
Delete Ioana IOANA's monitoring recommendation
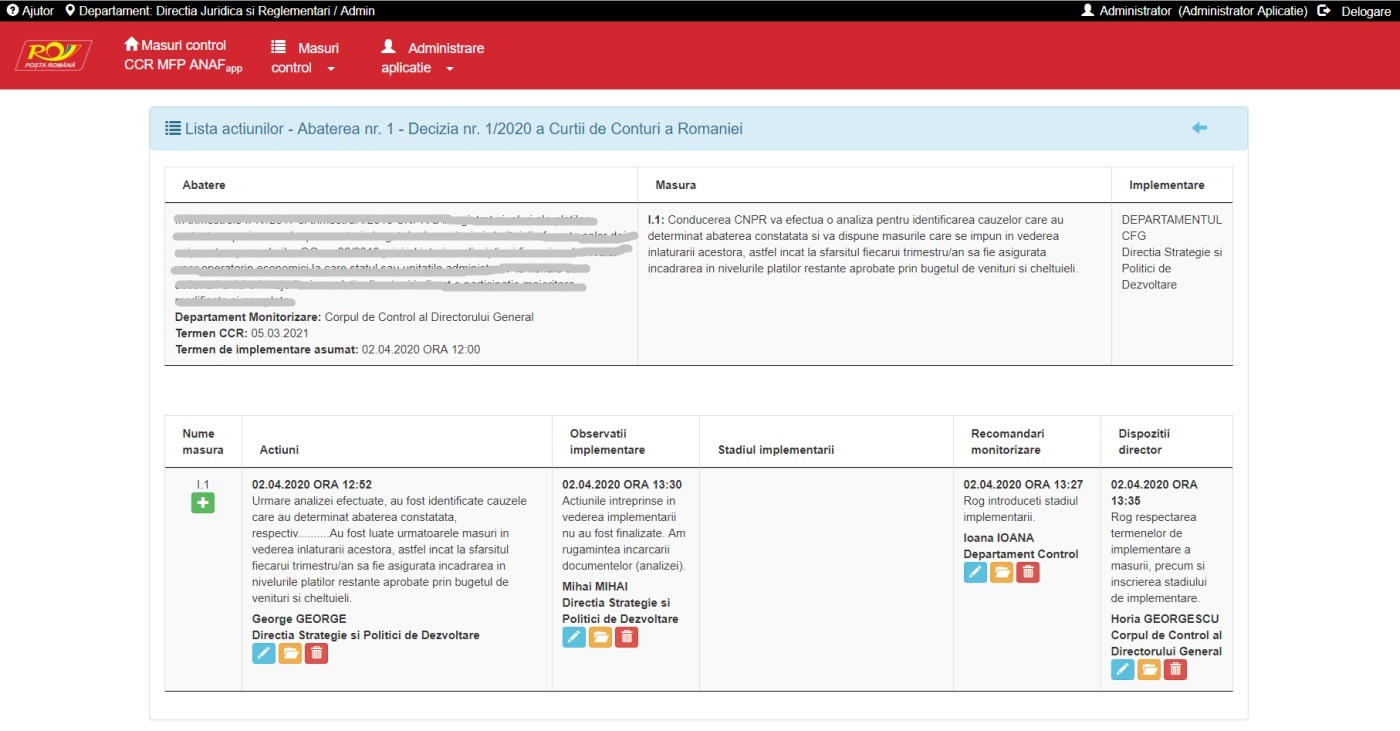1027,572
